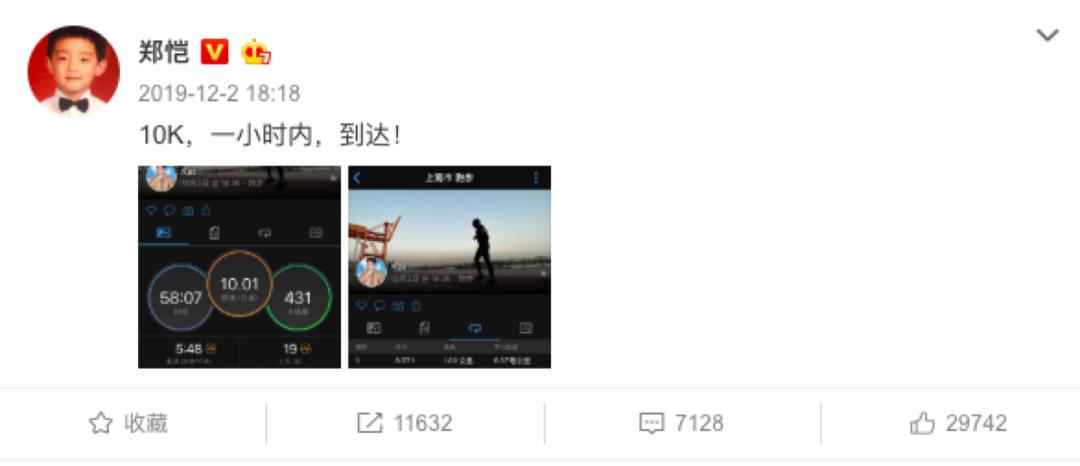
Task: Click the like count 29742
Action: tap(976, 423)
